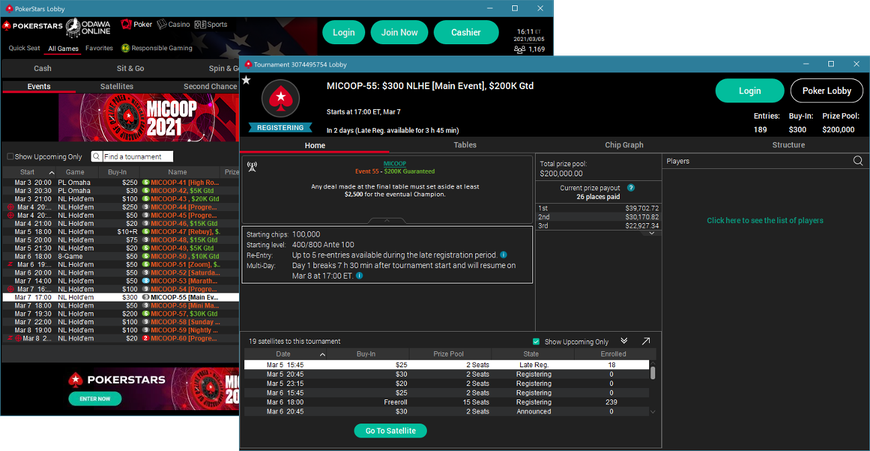The width and height of the screenshot is (870, 451).
Task: Sort lobby list by Game column
Action: click(75, 172)
